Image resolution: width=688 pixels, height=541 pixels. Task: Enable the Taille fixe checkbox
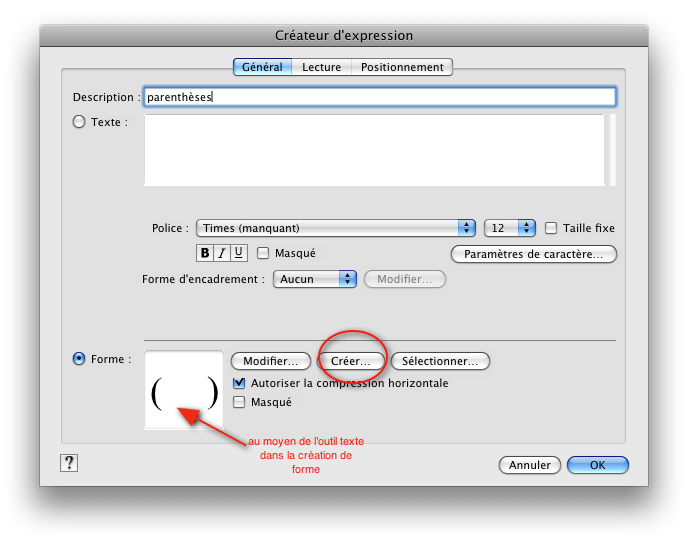551,228
